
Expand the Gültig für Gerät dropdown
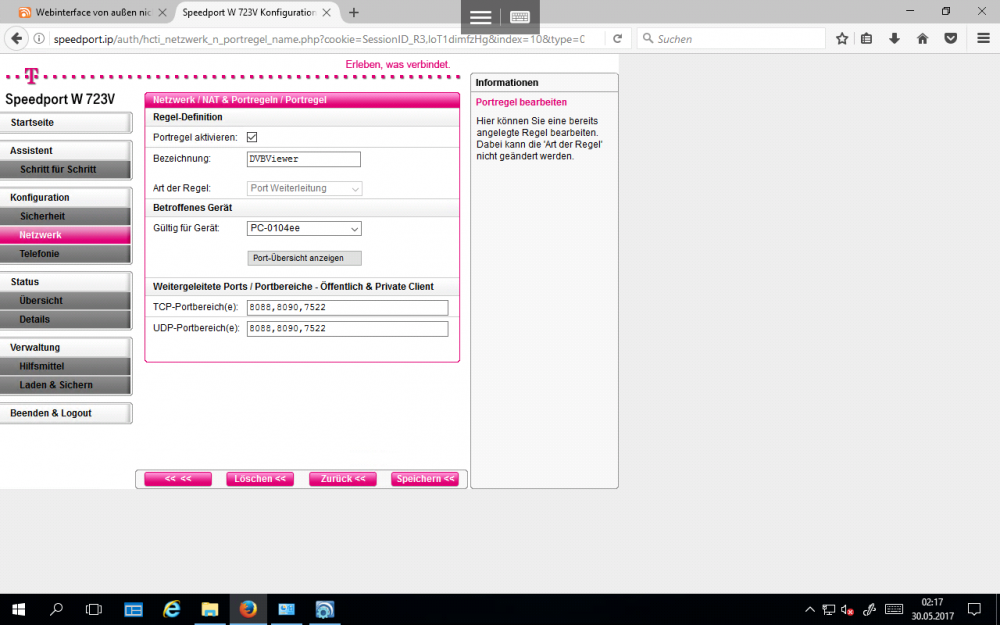[x=304, y=228]
